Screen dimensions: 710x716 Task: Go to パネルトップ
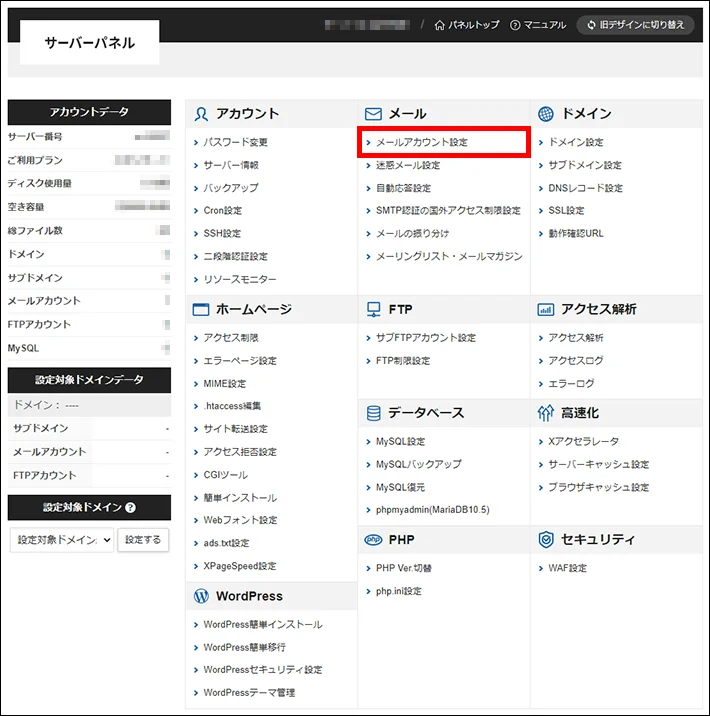pos(467,25)
